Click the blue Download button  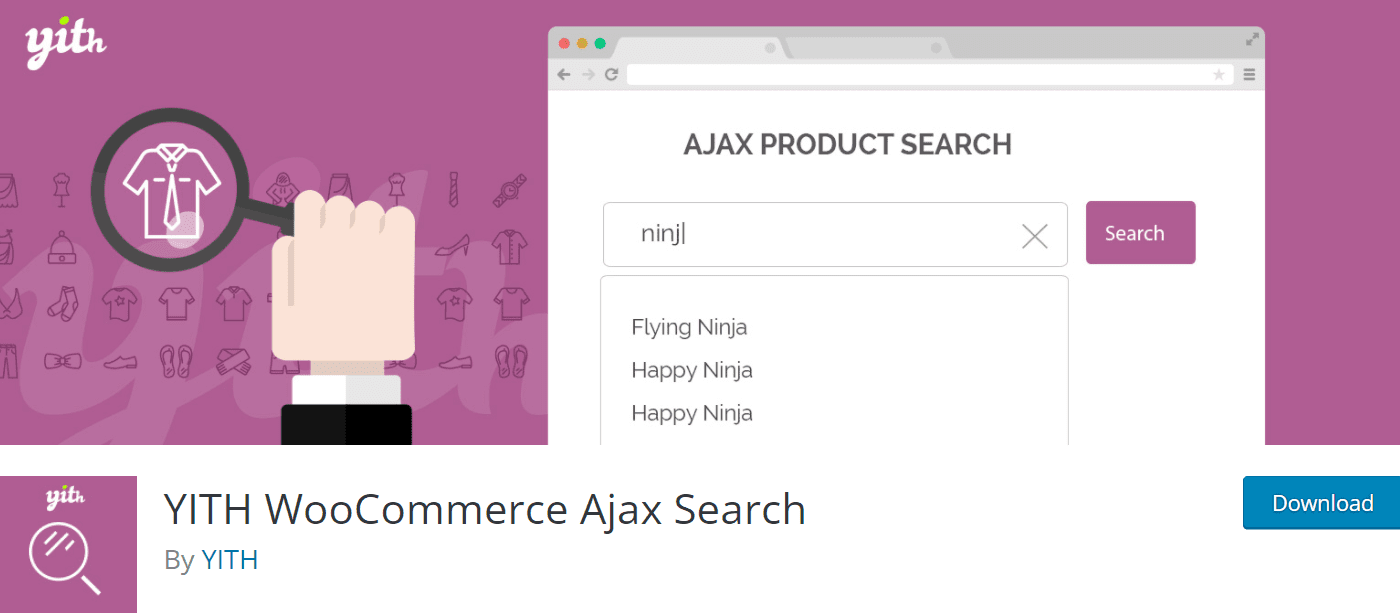click(x=1321, y=503)
